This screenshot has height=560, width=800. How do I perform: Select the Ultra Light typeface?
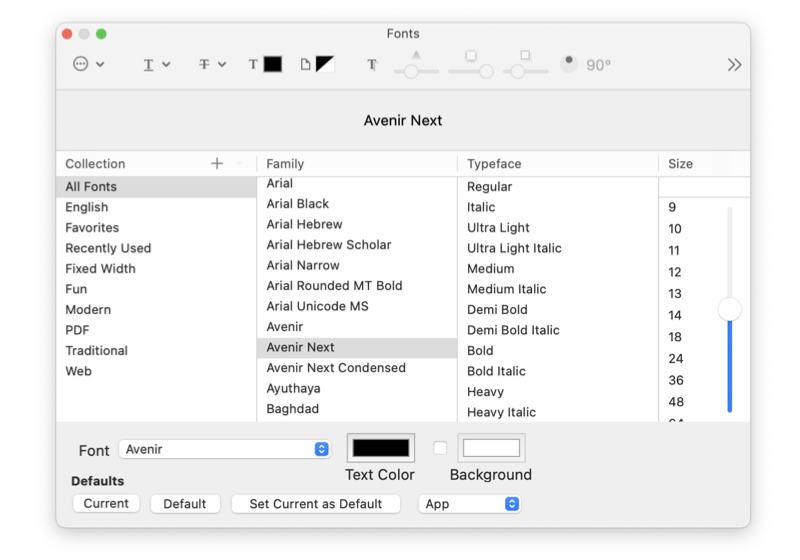coord(558,227)
